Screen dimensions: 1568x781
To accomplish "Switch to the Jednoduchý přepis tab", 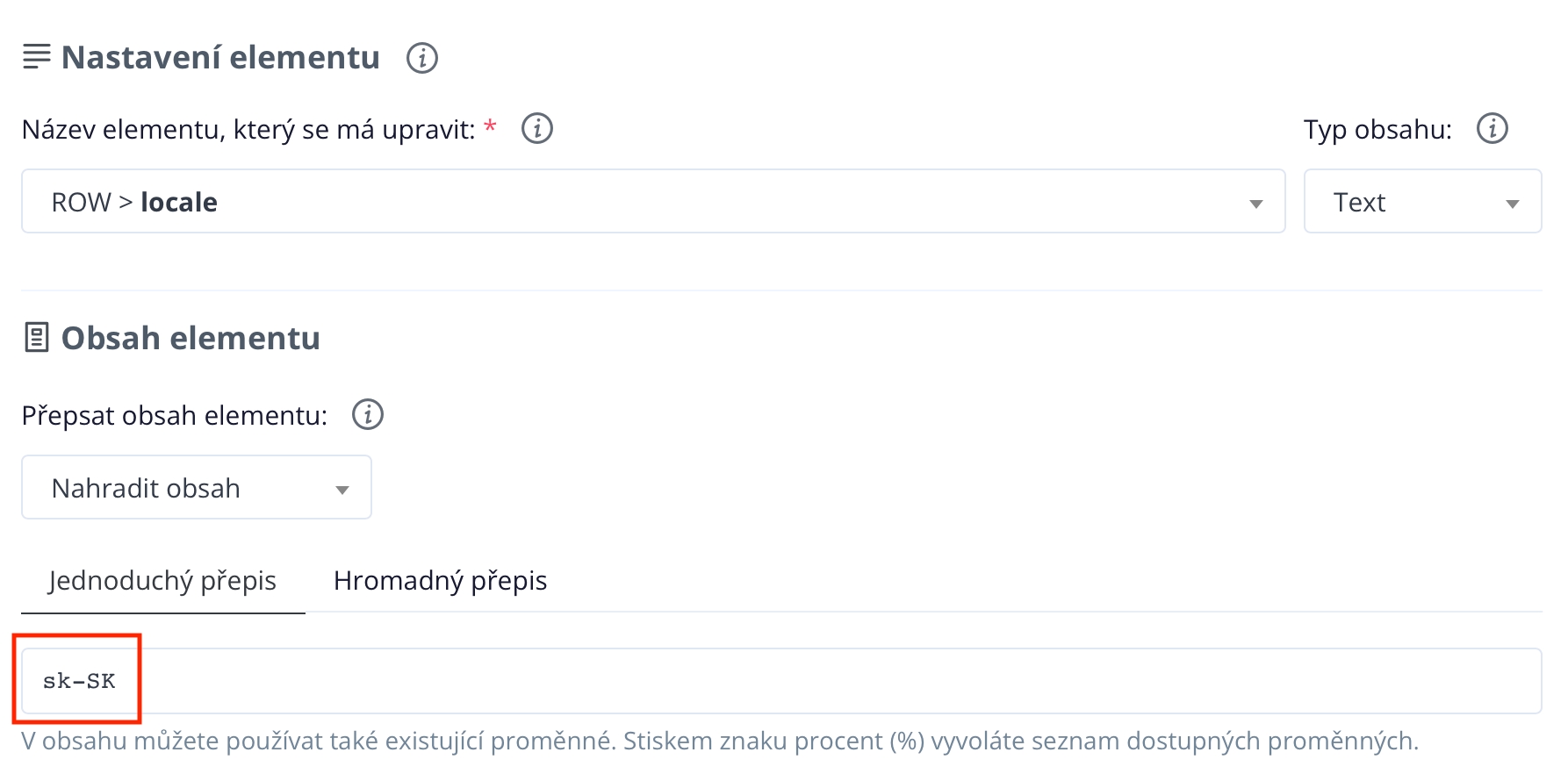I will (x=162, y=581).
